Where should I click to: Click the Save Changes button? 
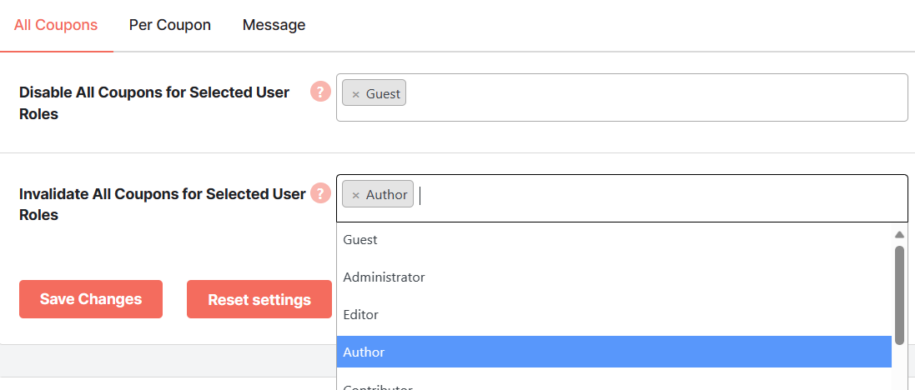coord(90,300)
